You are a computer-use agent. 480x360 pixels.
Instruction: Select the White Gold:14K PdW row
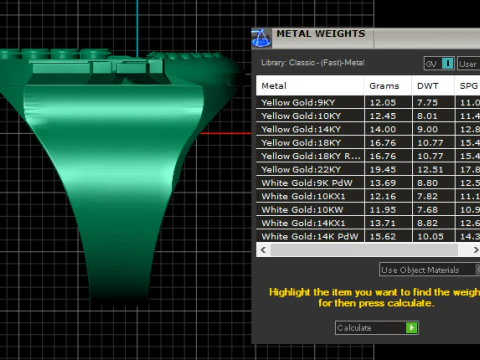[x=368, y=236]
